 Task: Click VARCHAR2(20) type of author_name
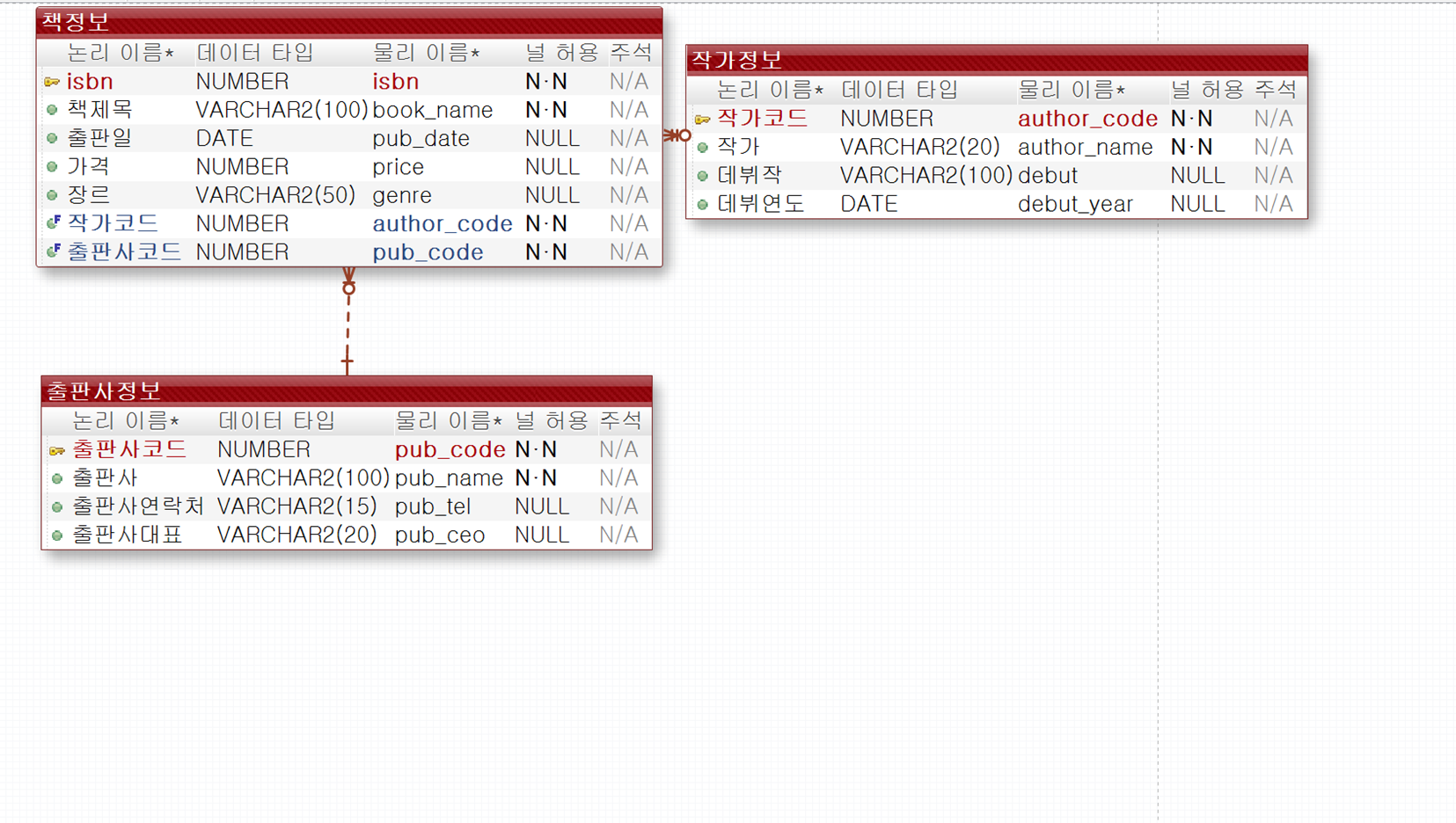(x=920, y=147)
